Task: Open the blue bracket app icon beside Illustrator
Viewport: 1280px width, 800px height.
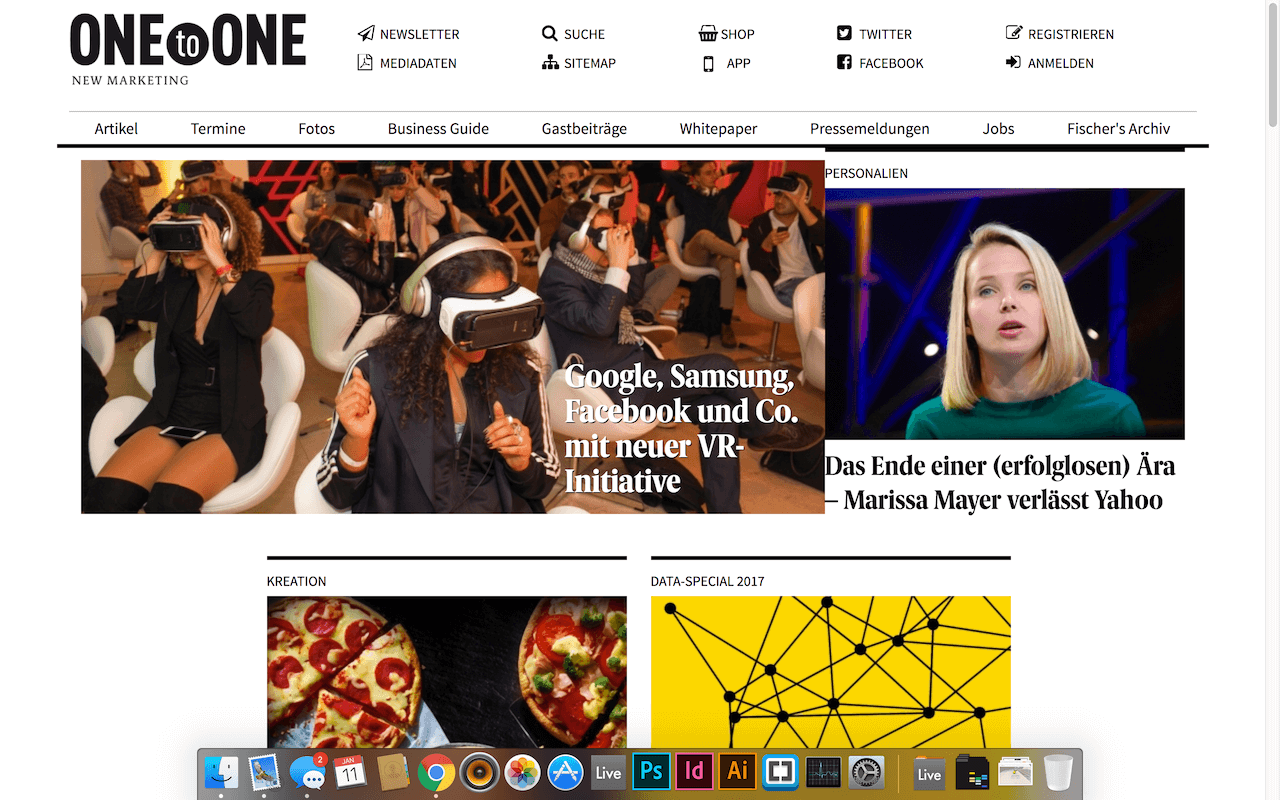Action: click(781, 772)
